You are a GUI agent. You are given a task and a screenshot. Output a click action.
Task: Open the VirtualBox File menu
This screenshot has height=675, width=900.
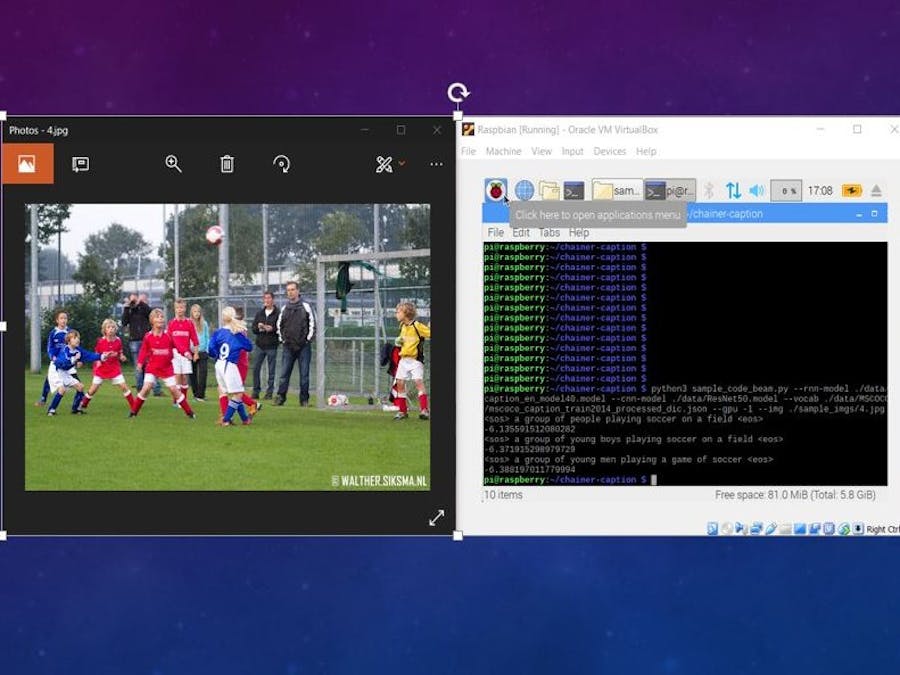468,151
